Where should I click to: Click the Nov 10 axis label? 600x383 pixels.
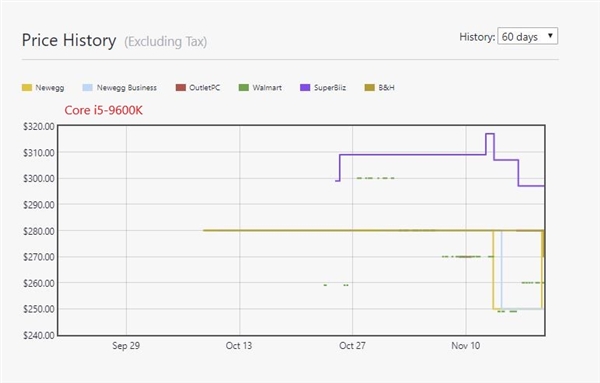click(465, 346)
